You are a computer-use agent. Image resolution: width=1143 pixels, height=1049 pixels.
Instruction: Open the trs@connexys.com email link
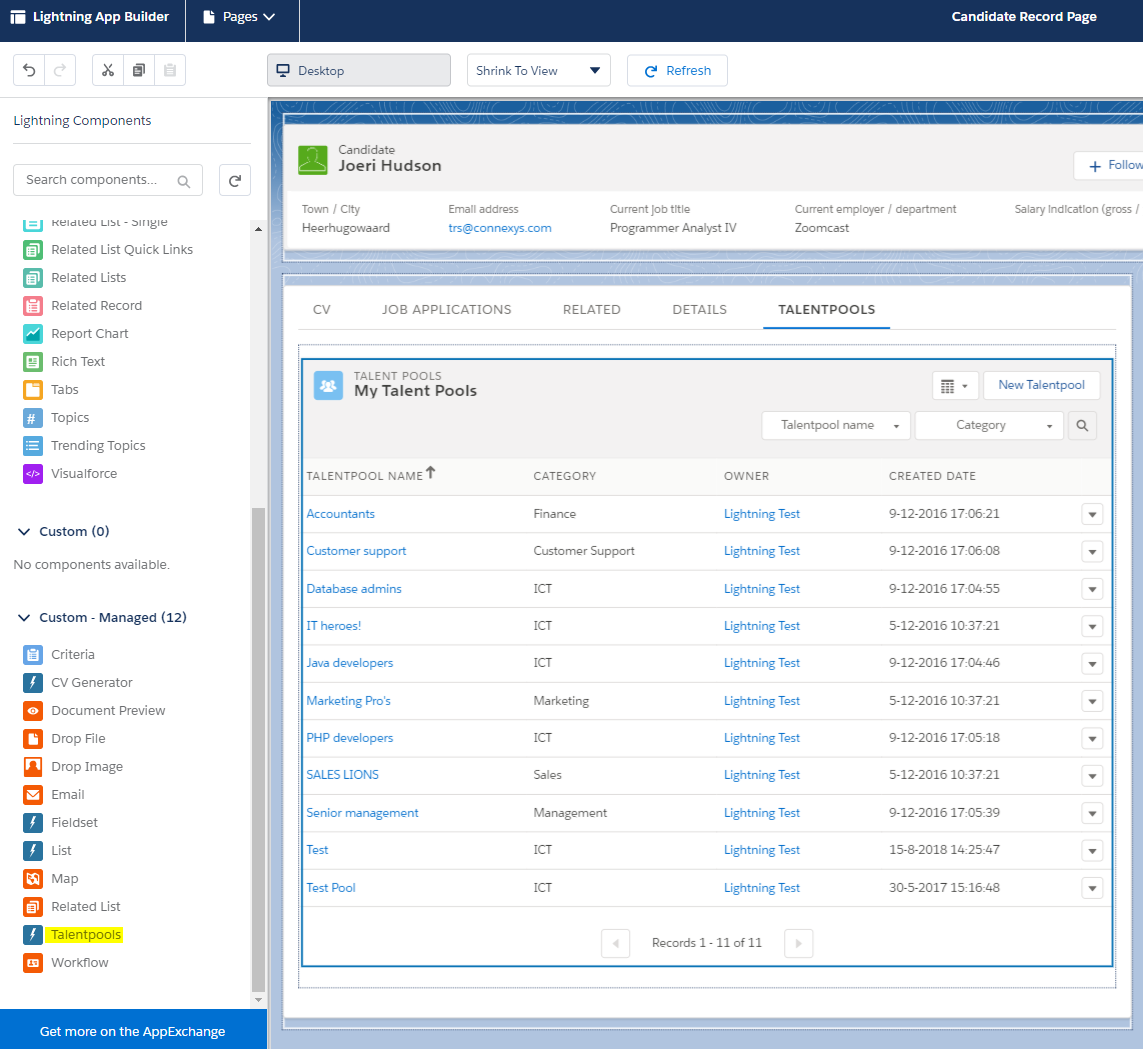tap(500, 228)
